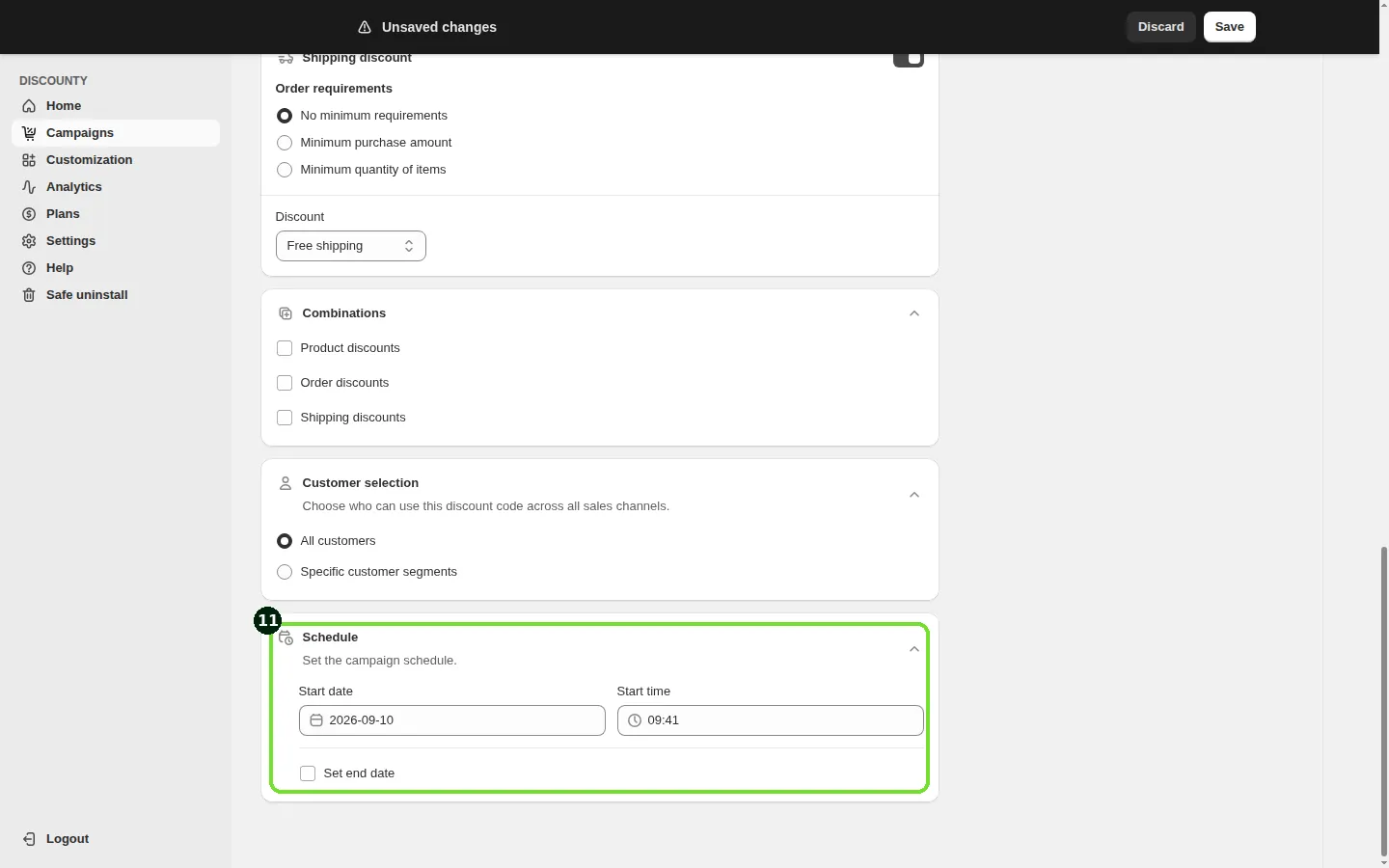Go to Customization menu item
1389x868 pixels.
pos(116,160)
